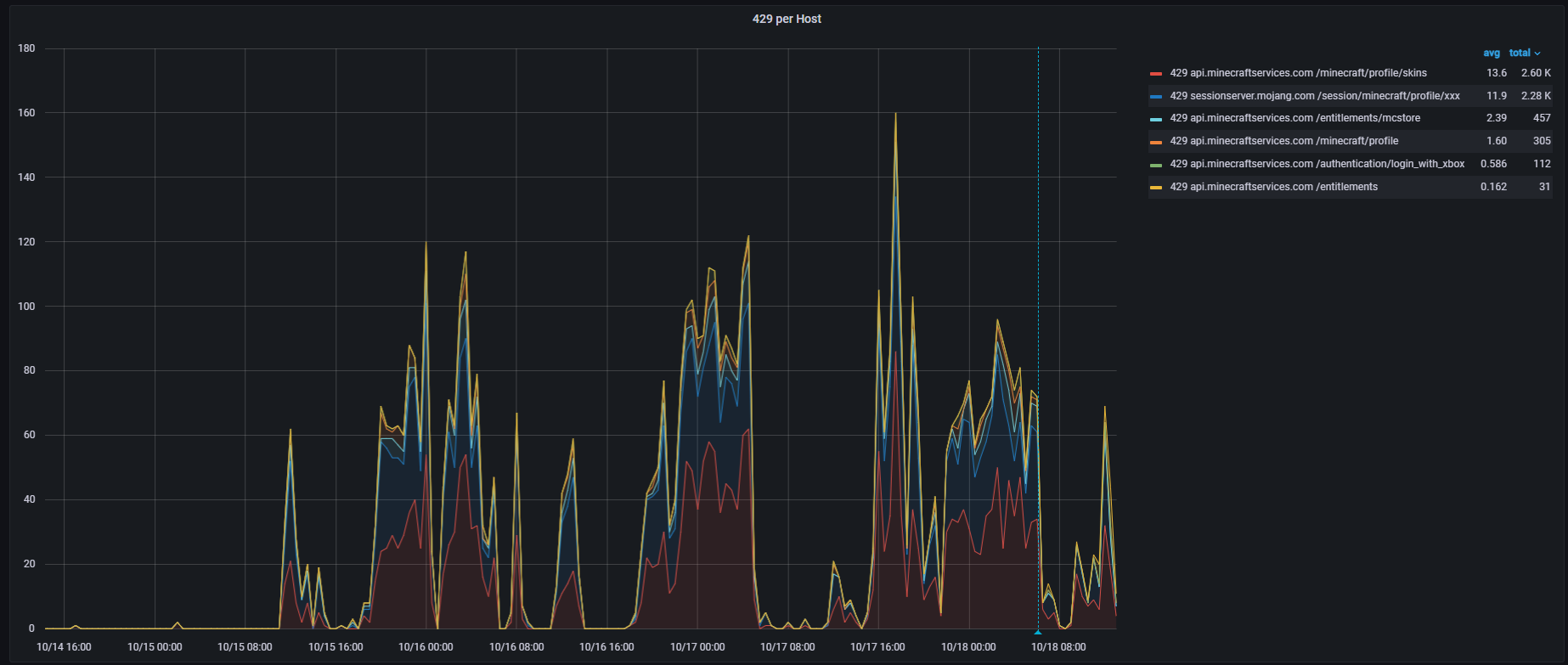Click the highest peak at 160 on the graph
1568x665 pixels.
[x=895, y=114]
